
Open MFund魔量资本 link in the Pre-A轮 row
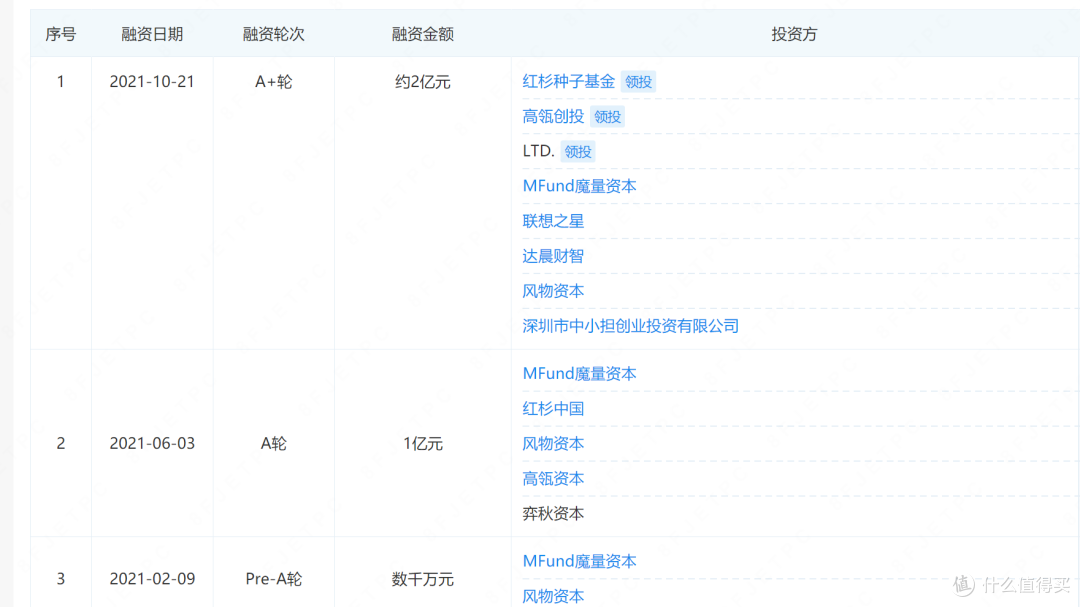579,561
